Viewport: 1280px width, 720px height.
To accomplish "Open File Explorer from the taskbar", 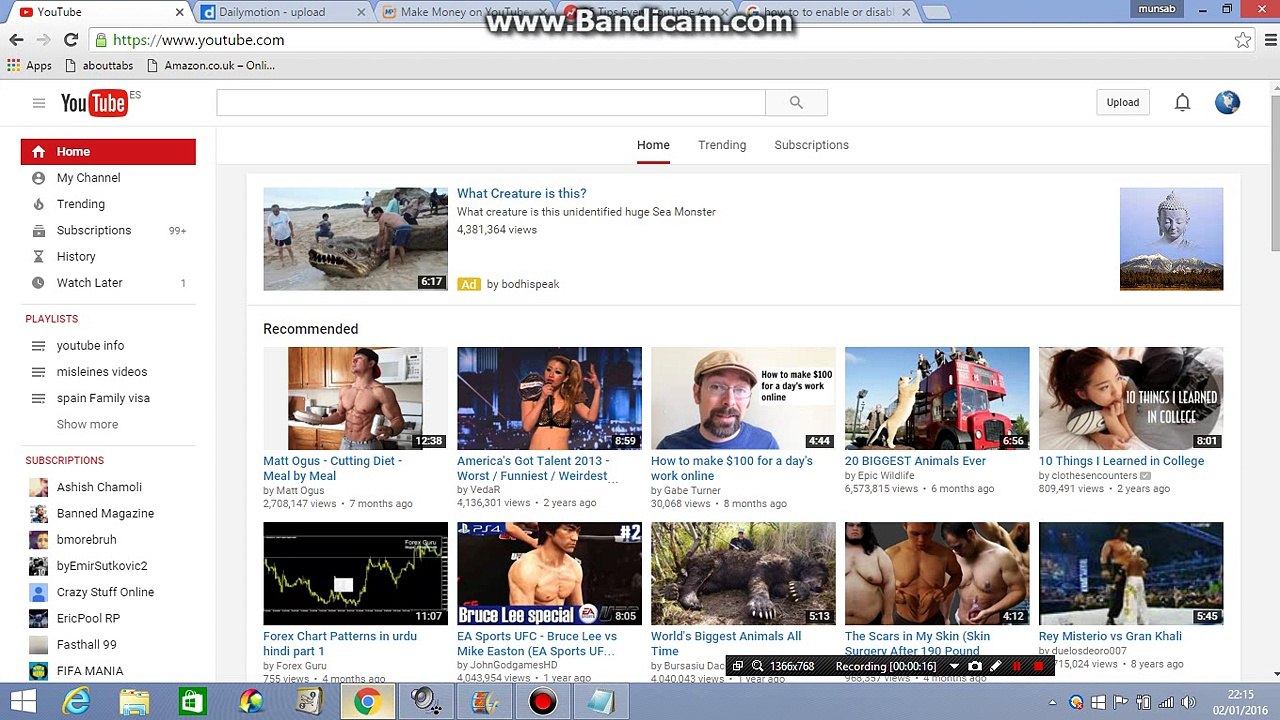I will [x=134, y=702].
